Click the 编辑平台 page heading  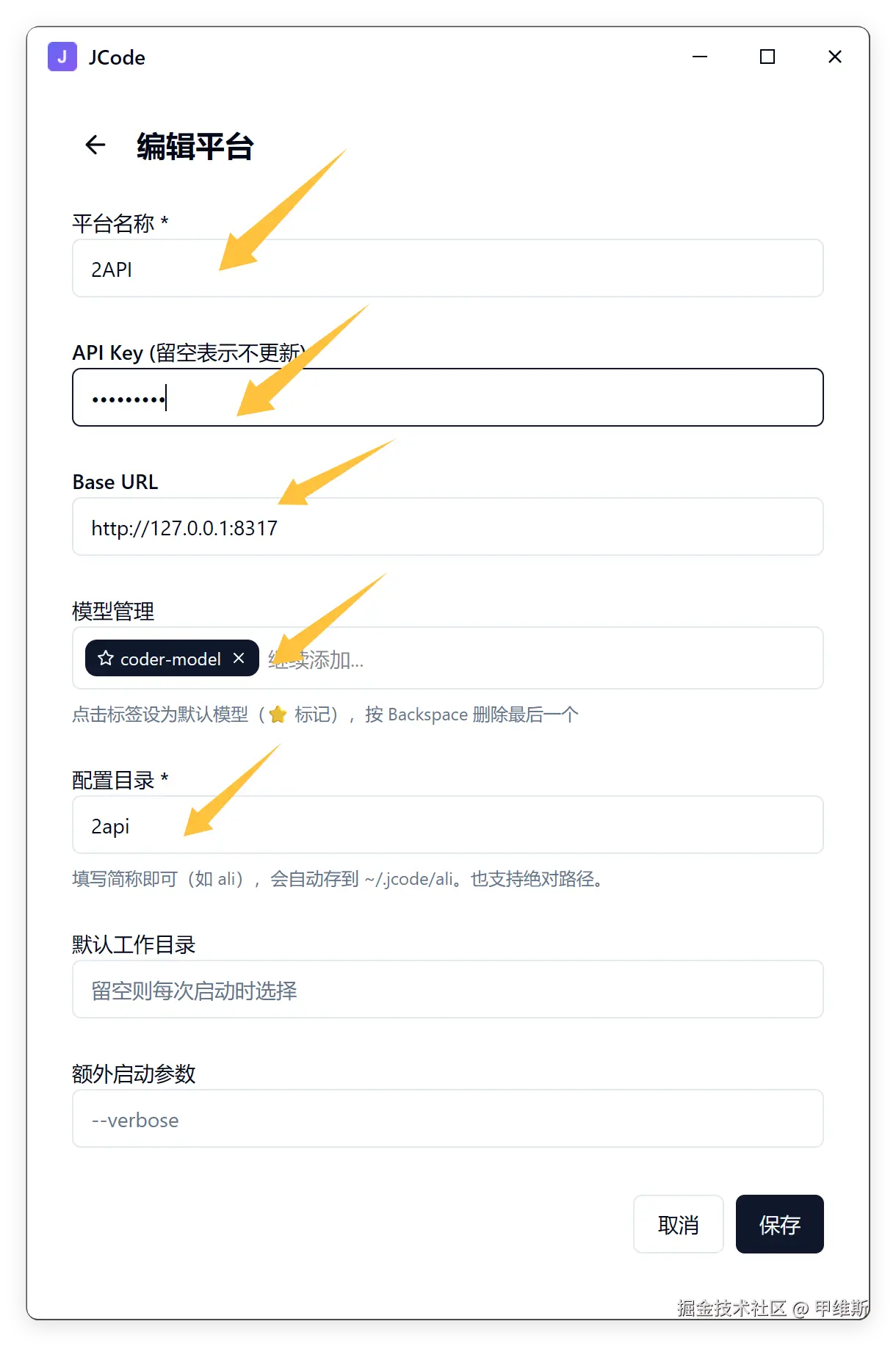pyautogui.click(x=195, y=146)
